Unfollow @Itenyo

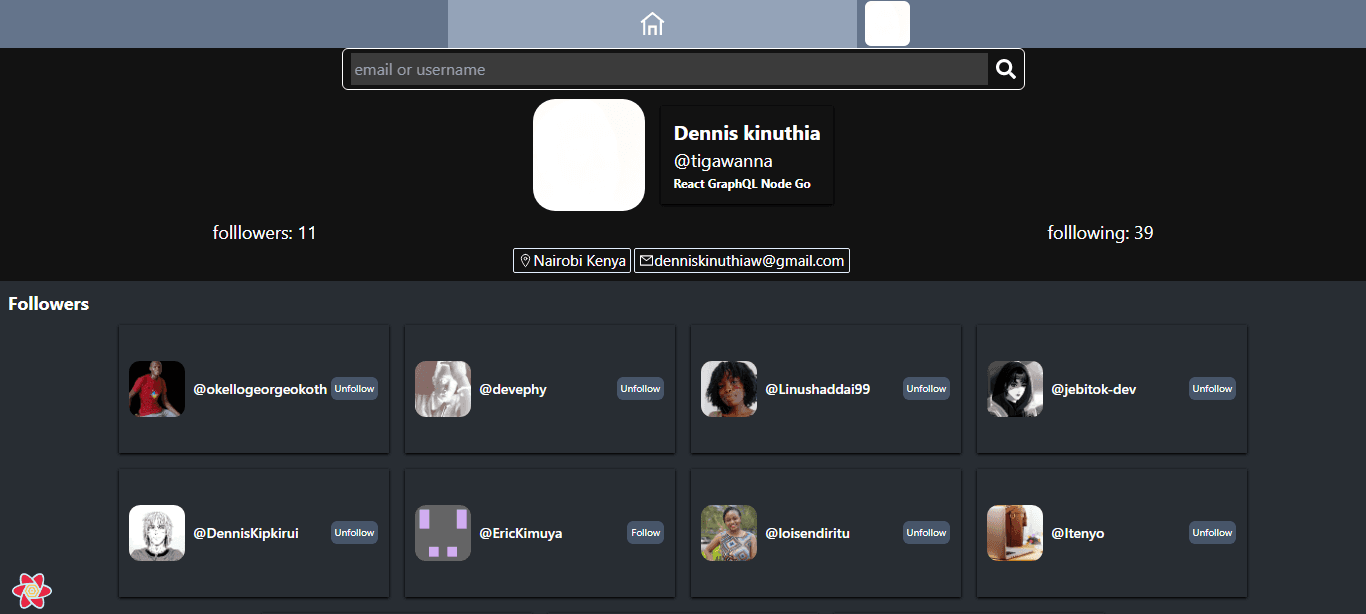pyautogui.click(x=1212, y=533)
